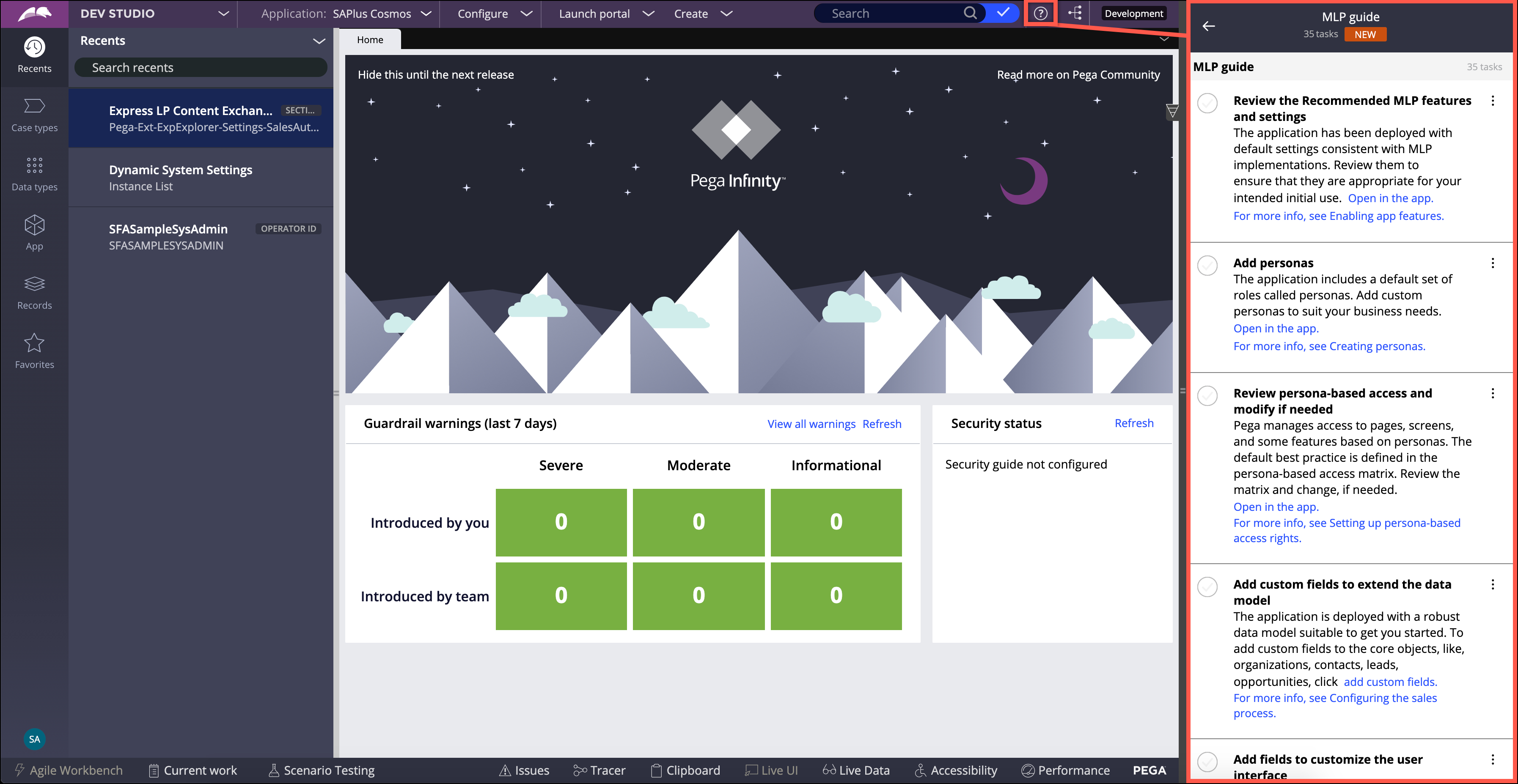The width and height of the screenshot is (1518, 784).
Task: Launch the Tracer tool
Action: (599, 770)
